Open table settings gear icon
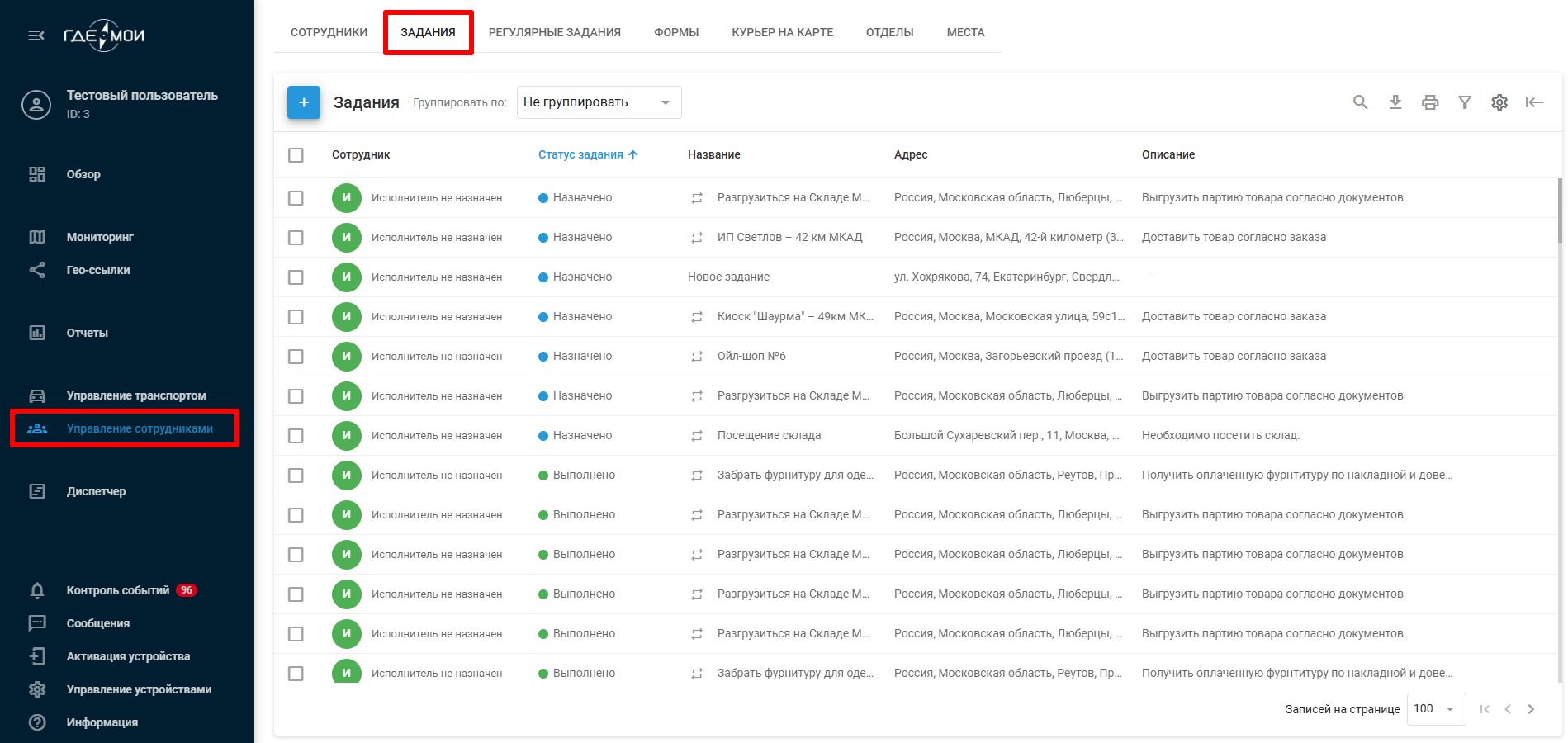 click(1499, 102)
